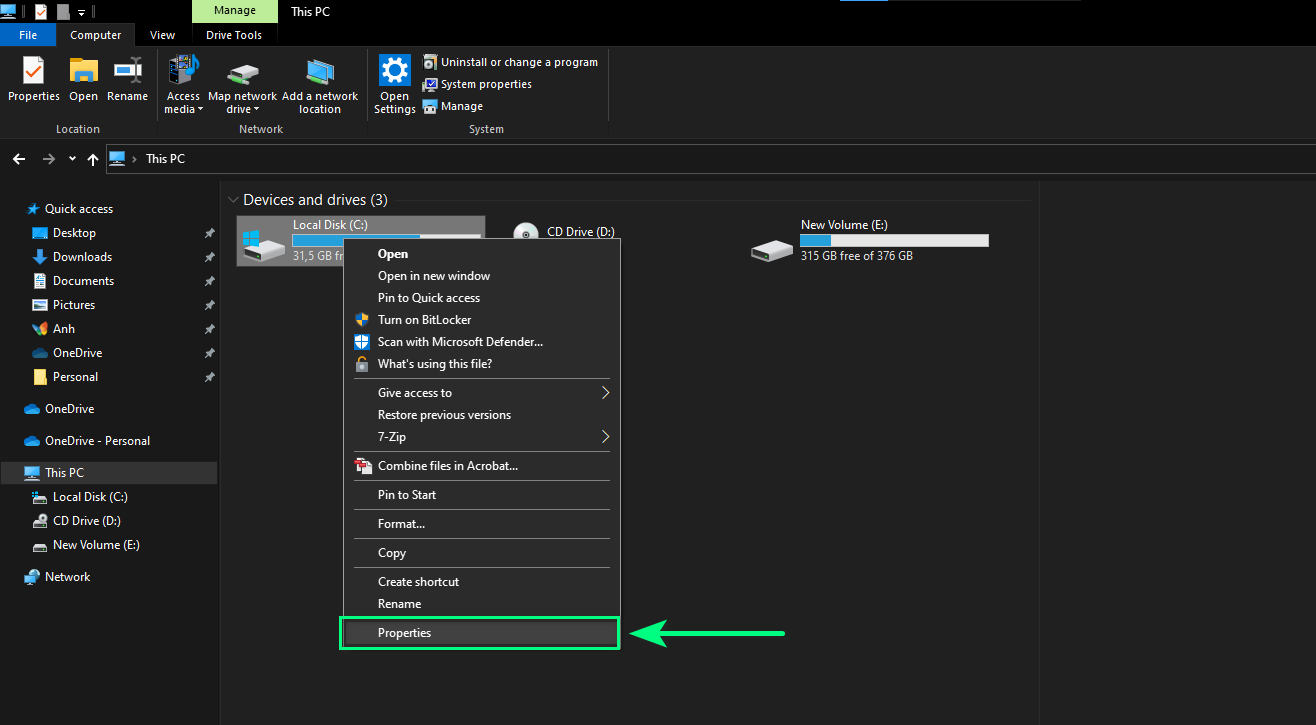
Task: Click the Map network drive icon
Action: point(242,72)
